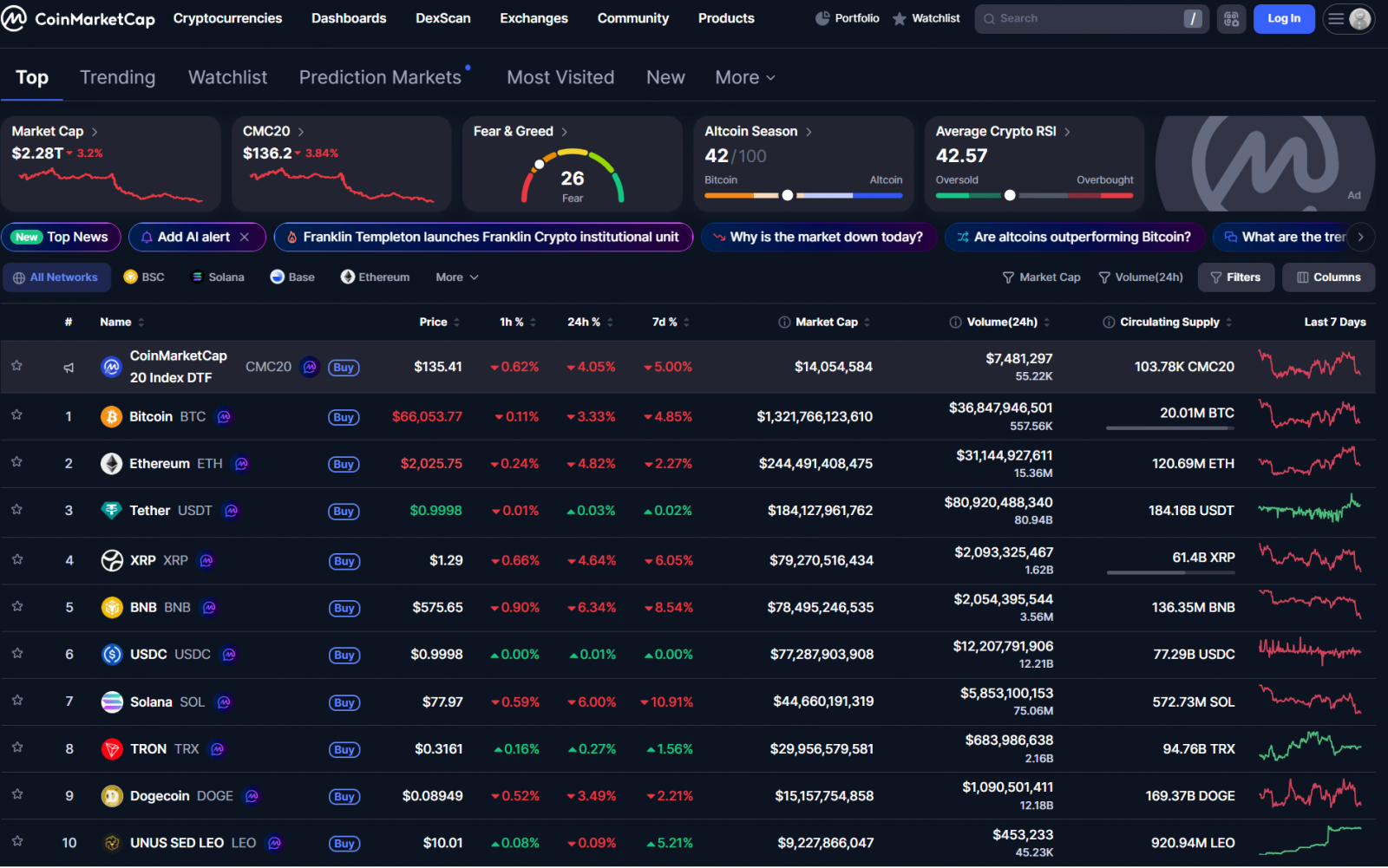Screen dimensions: 1388x868
Task: Click Buy button for BNB
Action: (x=344, y=609)
